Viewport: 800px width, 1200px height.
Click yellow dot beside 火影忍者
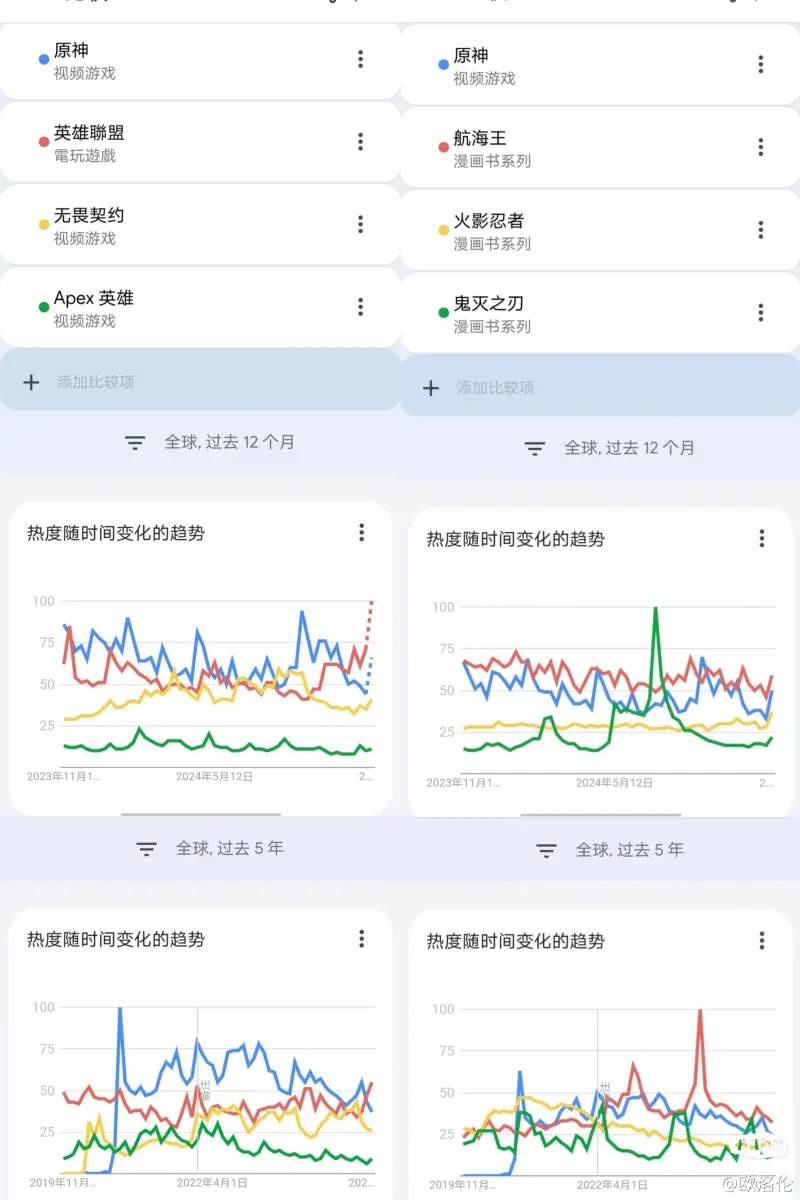tap(443, 230)
